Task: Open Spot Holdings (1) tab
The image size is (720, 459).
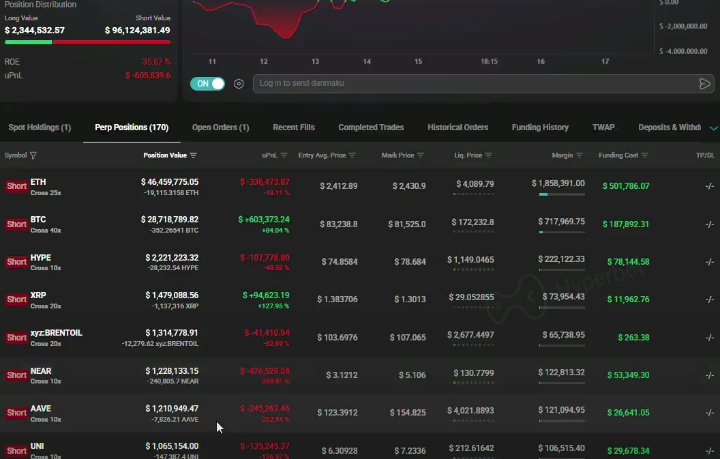Action: tap(39, 128)
